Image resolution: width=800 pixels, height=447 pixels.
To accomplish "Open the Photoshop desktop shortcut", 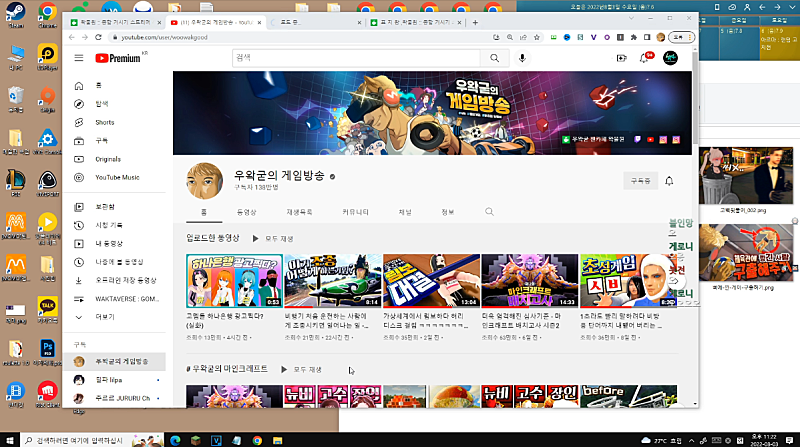I will (x=47, y=353).
